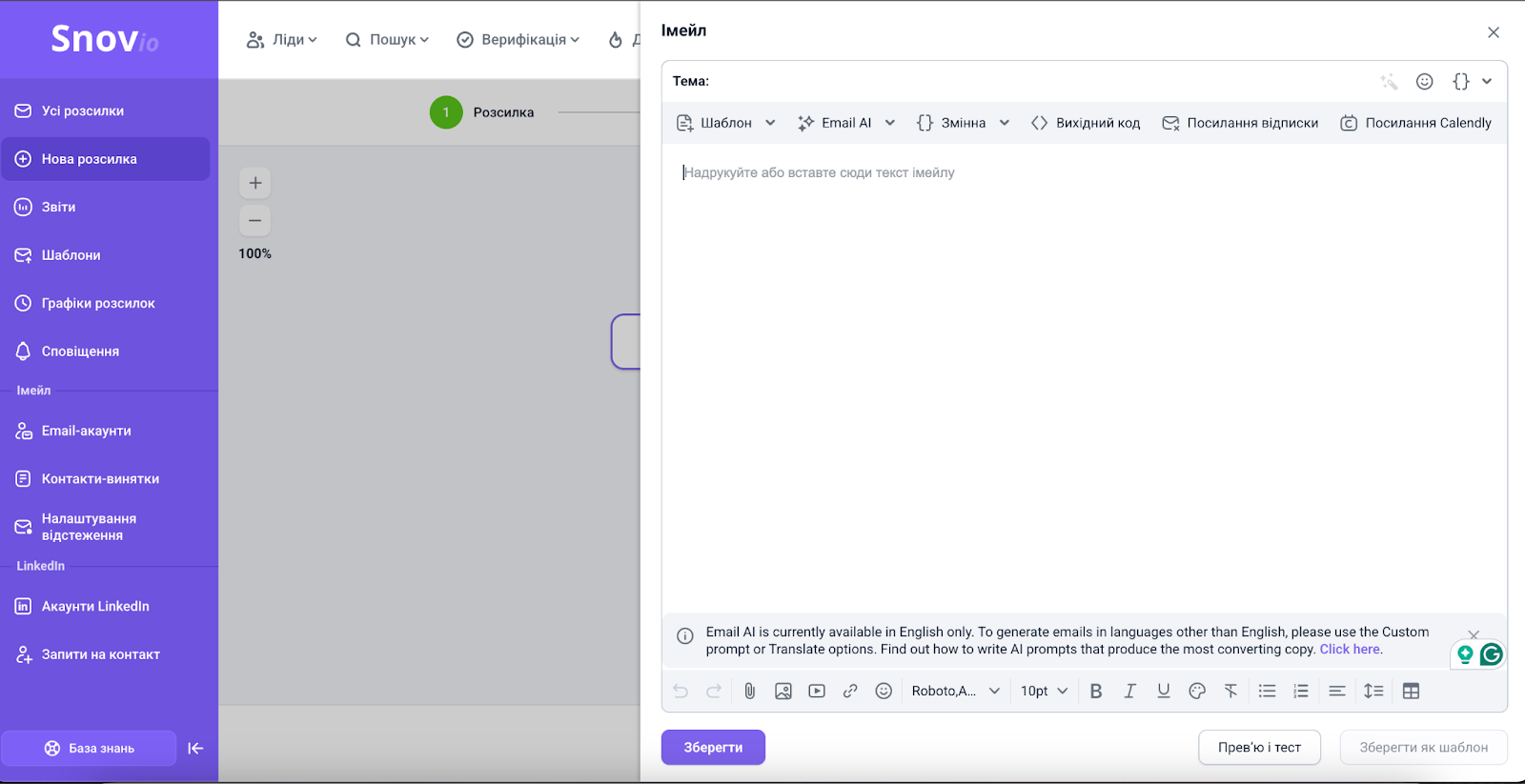Open subject variable braces dropdown
Viewport: 1525px width, 784px height.
point(1472,82)
